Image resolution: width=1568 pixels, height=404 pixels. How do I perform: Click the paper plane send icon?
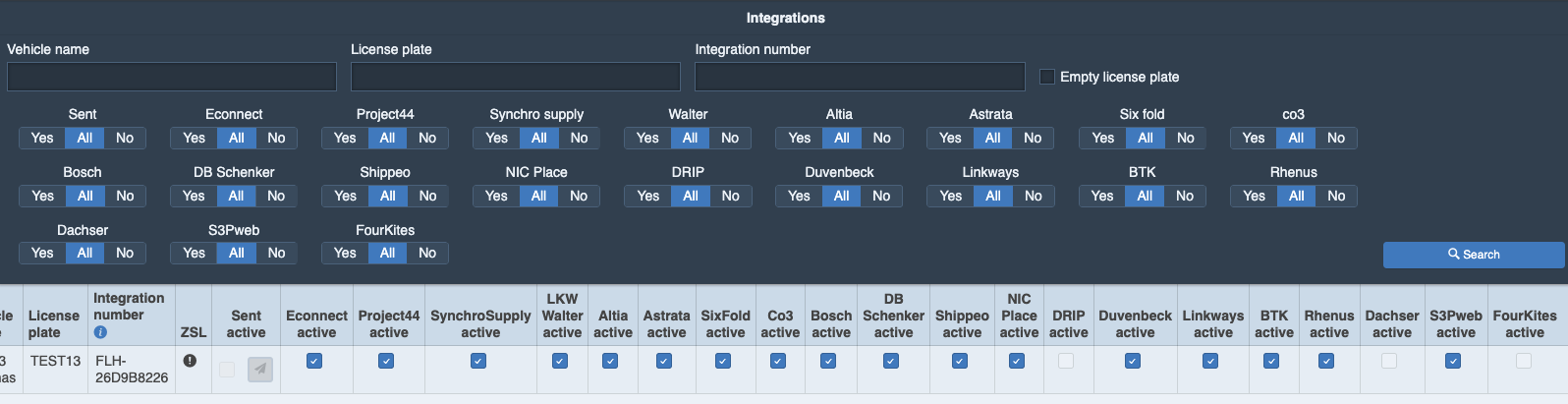click(x=260, y=370)
